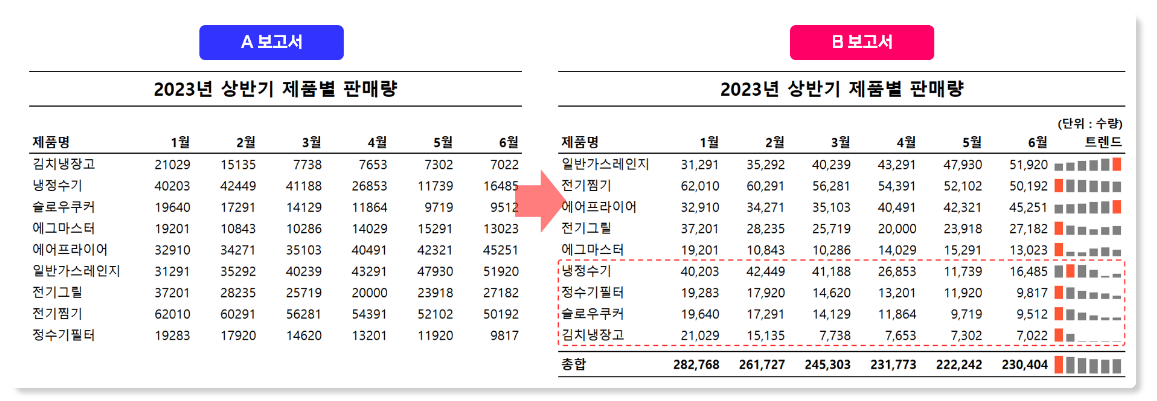This screenshot has height=401, width=1157.
Task: Select the A report title '2023년 상반기 제품별 판매량'
Action: point(275,89)
